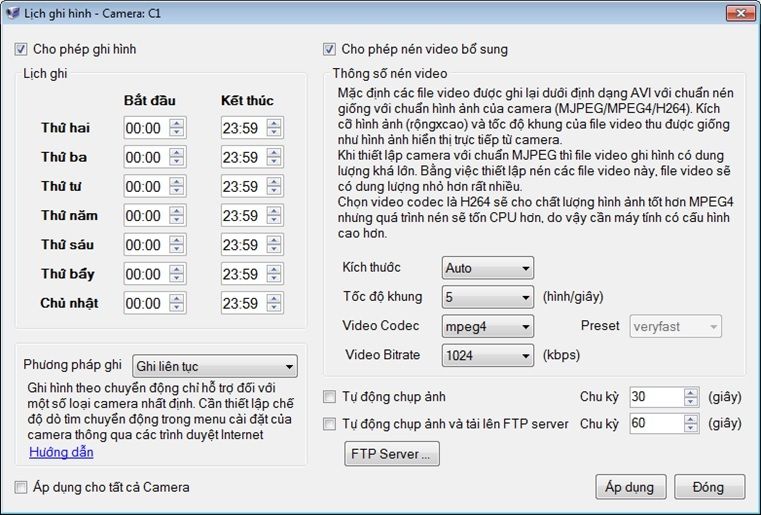The width and height of the screenshot is (761, 515).
Task: Decrease the 60 giây Chu kỳ value
Action: (690, 428)
